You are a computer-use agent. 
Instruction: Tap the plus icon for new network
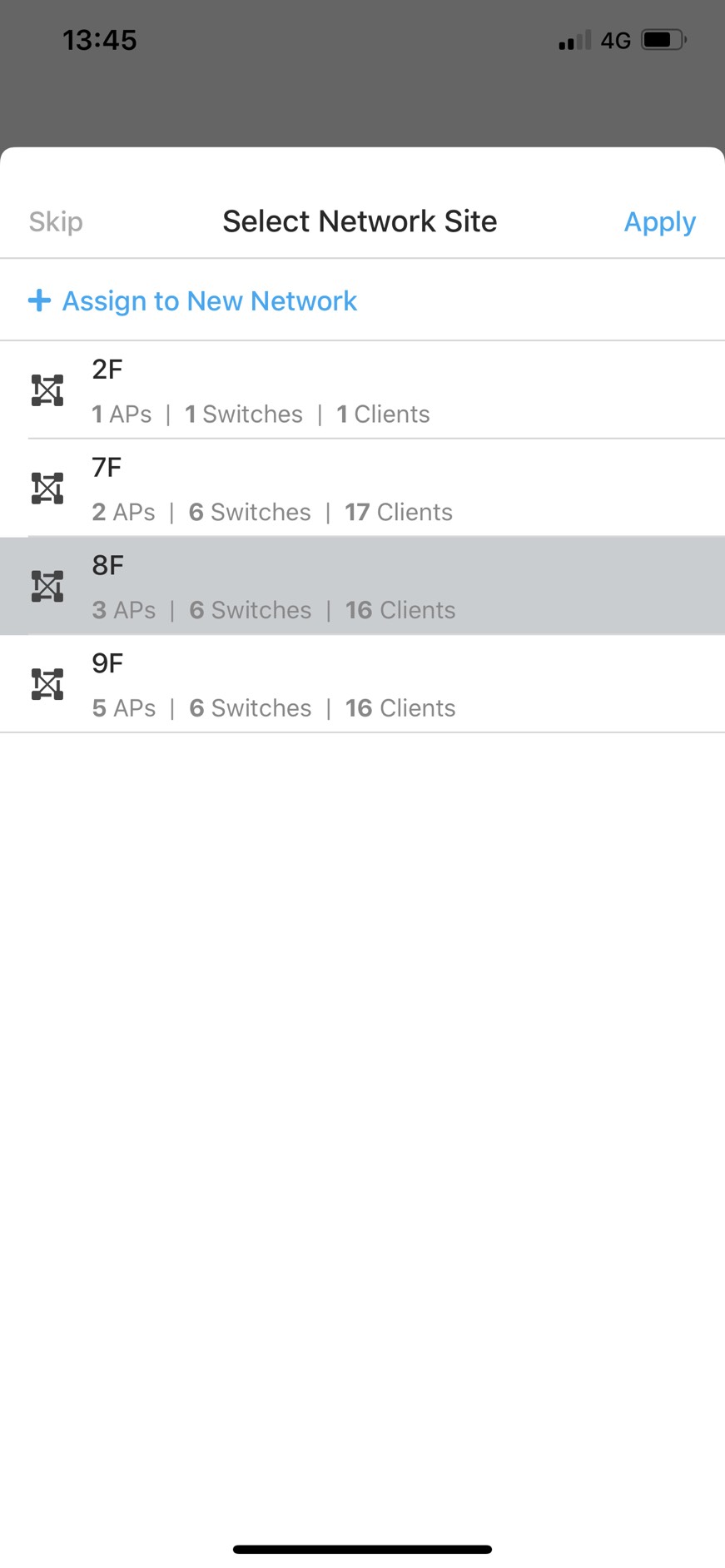(39, 300)
